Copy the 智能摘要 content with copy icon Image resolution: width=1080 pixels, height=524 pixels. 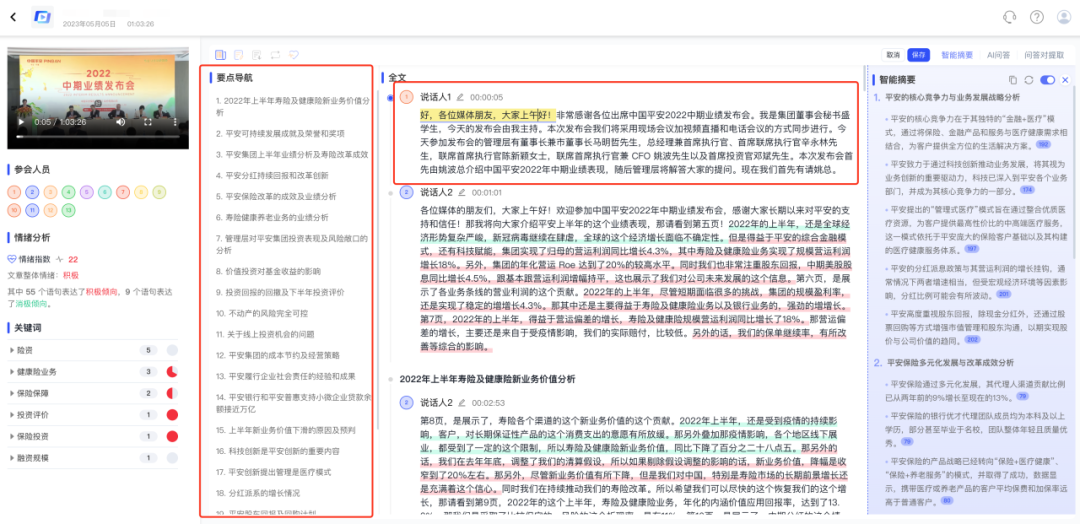coord(1012,80)
